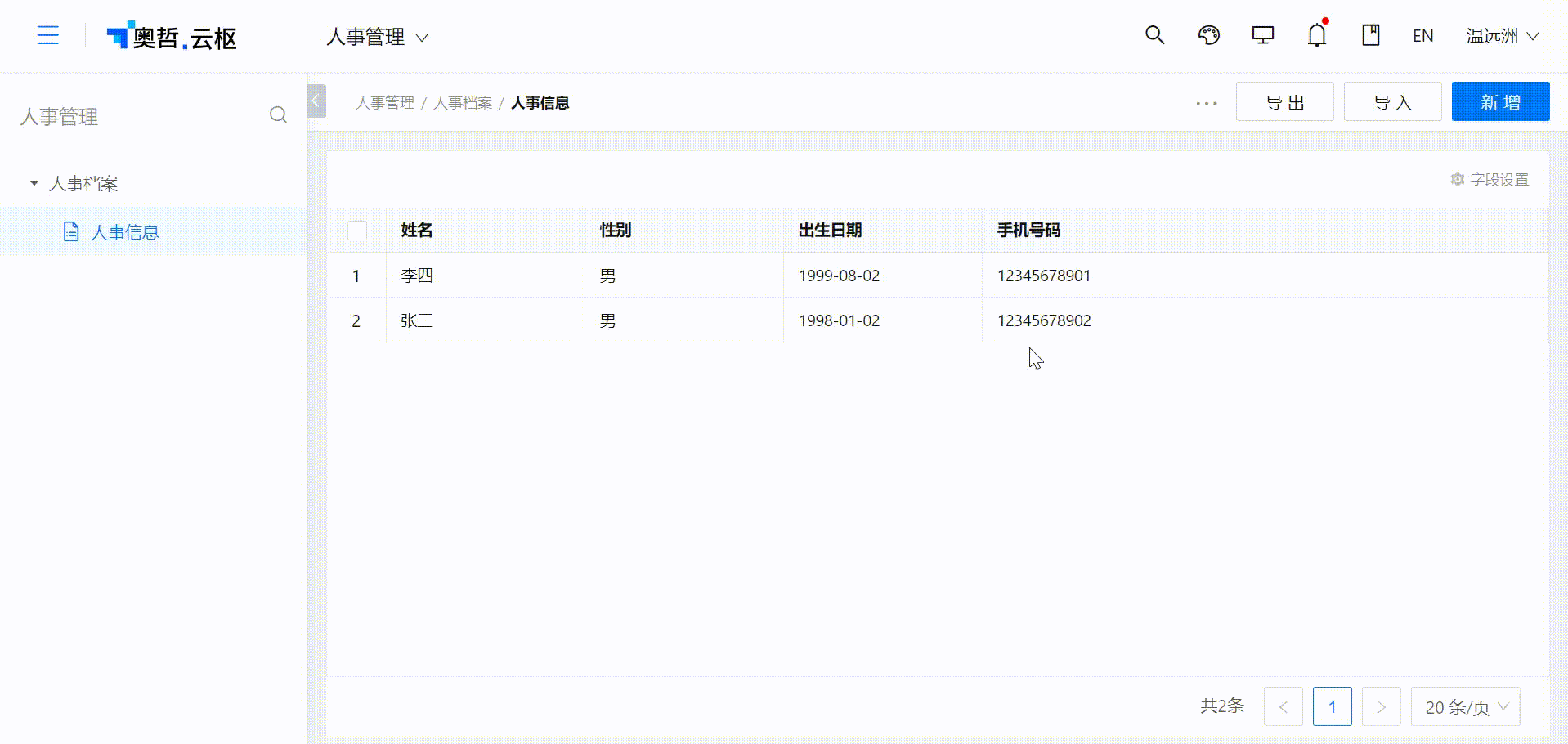The image size is (1568, 744).
Task: Click row number 2
Action: pyautogui.click(x=356, y=320)
